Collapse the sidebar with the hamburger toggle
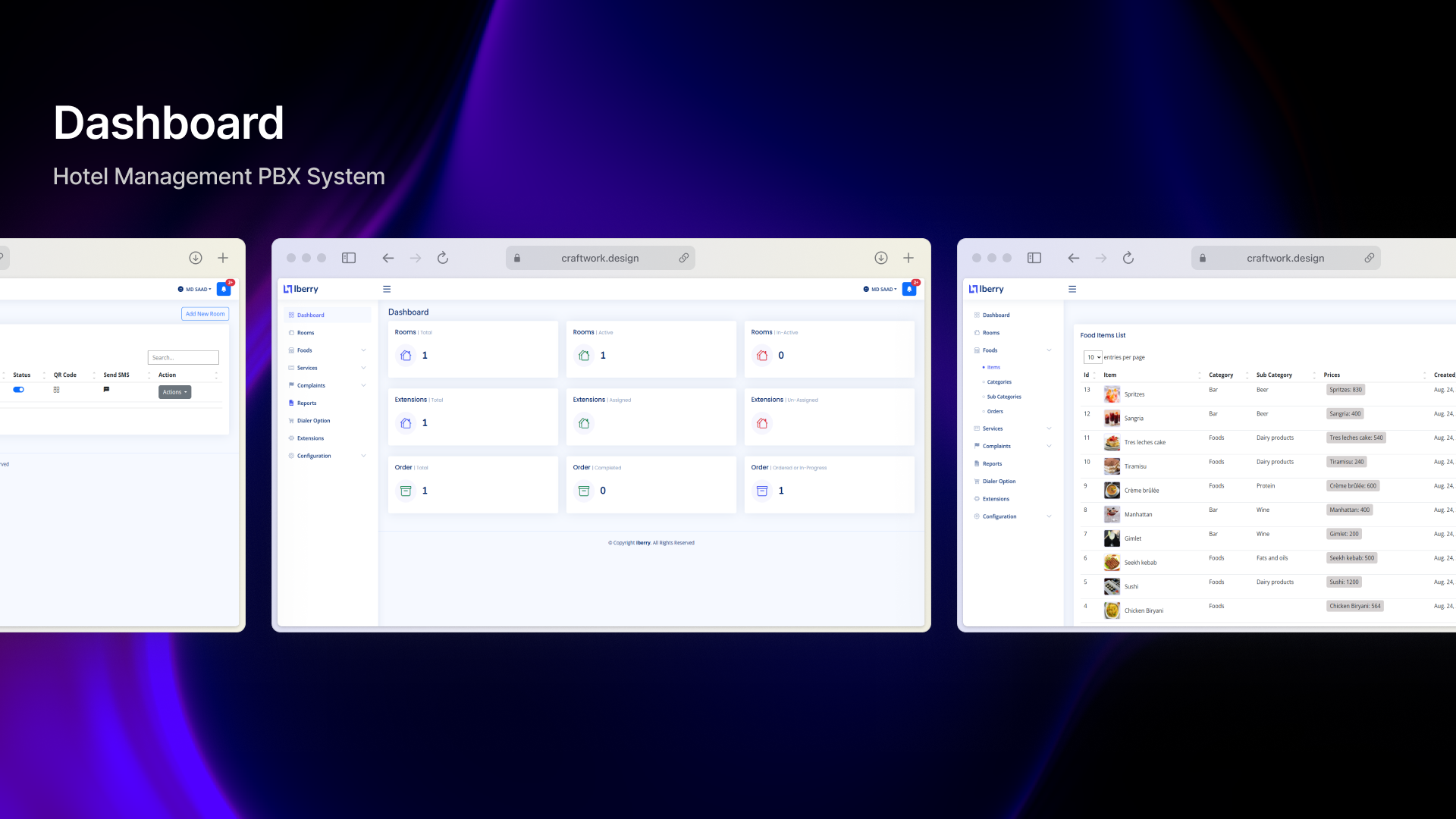The image size is (1456, 819). click(x=388, y=289)
